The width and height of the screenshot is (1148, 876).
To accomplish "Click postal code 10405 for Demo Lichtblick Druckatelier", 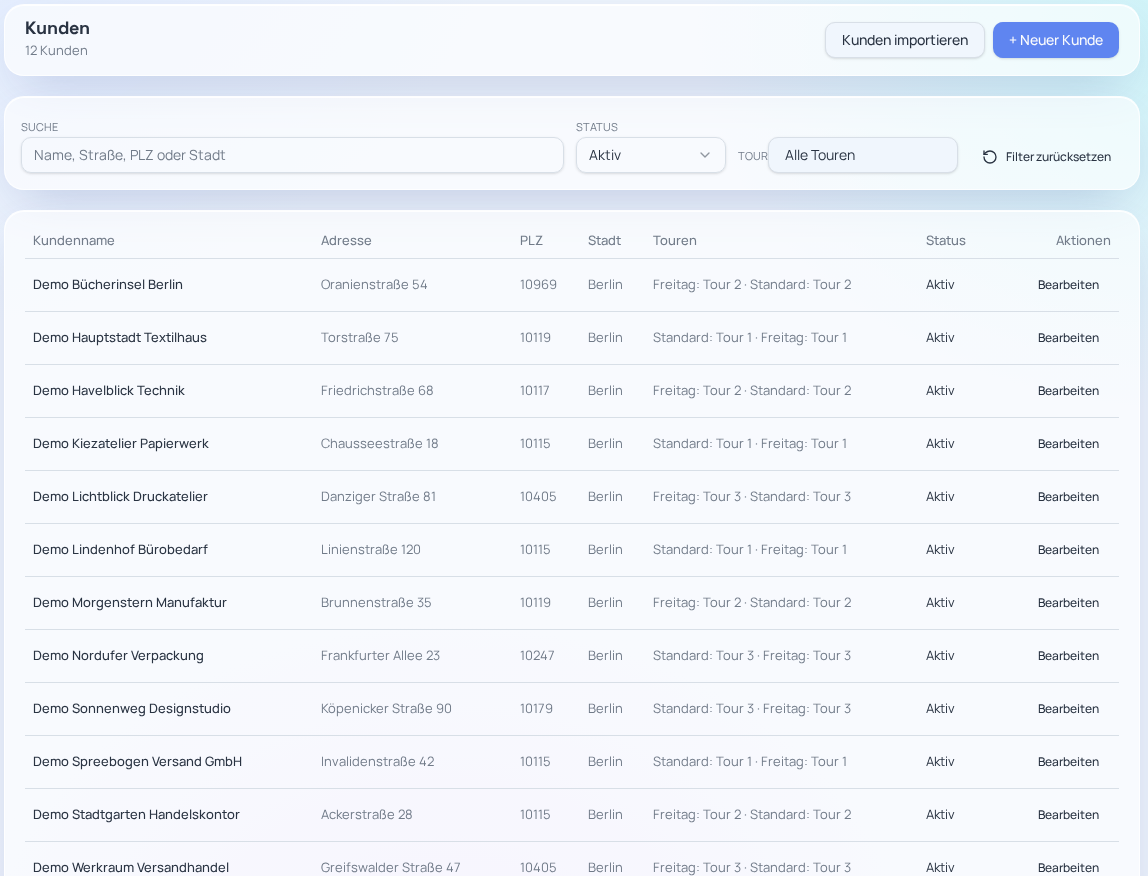I will 538,497.
